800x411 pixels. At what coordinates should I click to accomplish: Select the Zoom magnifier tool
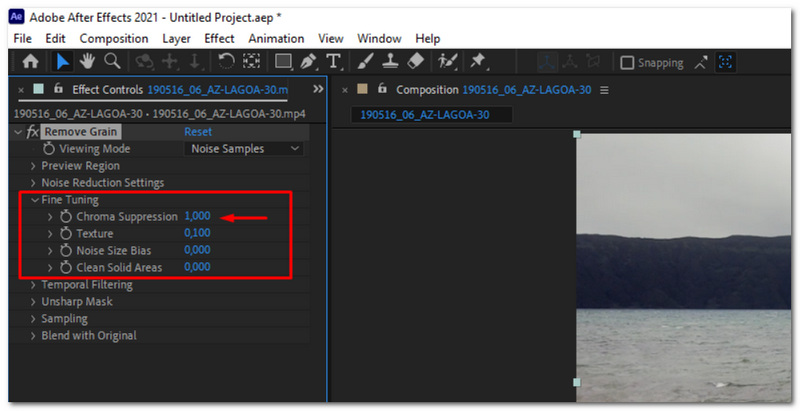click(x=112, y=62)
